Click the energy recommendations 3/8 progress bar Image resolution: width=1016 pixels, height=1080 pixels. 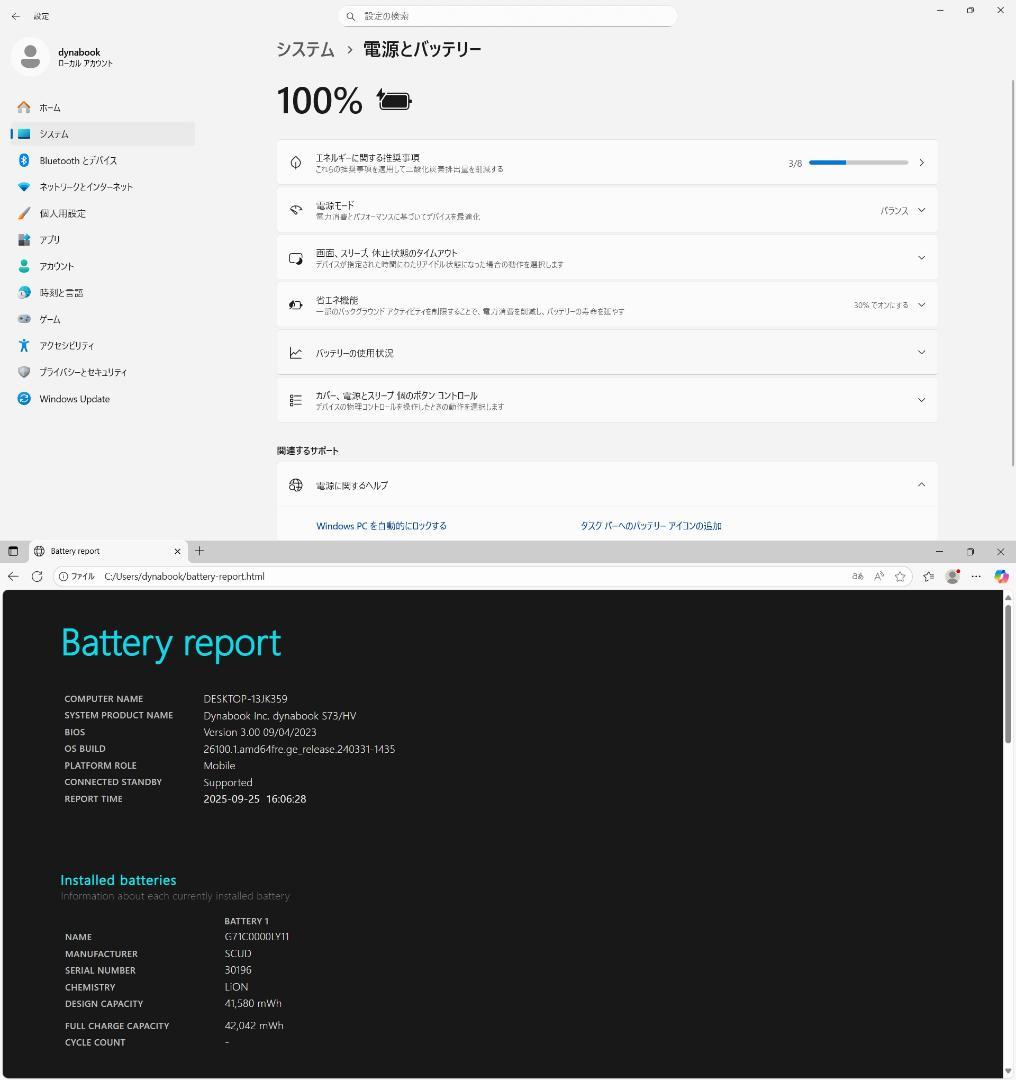858,162
